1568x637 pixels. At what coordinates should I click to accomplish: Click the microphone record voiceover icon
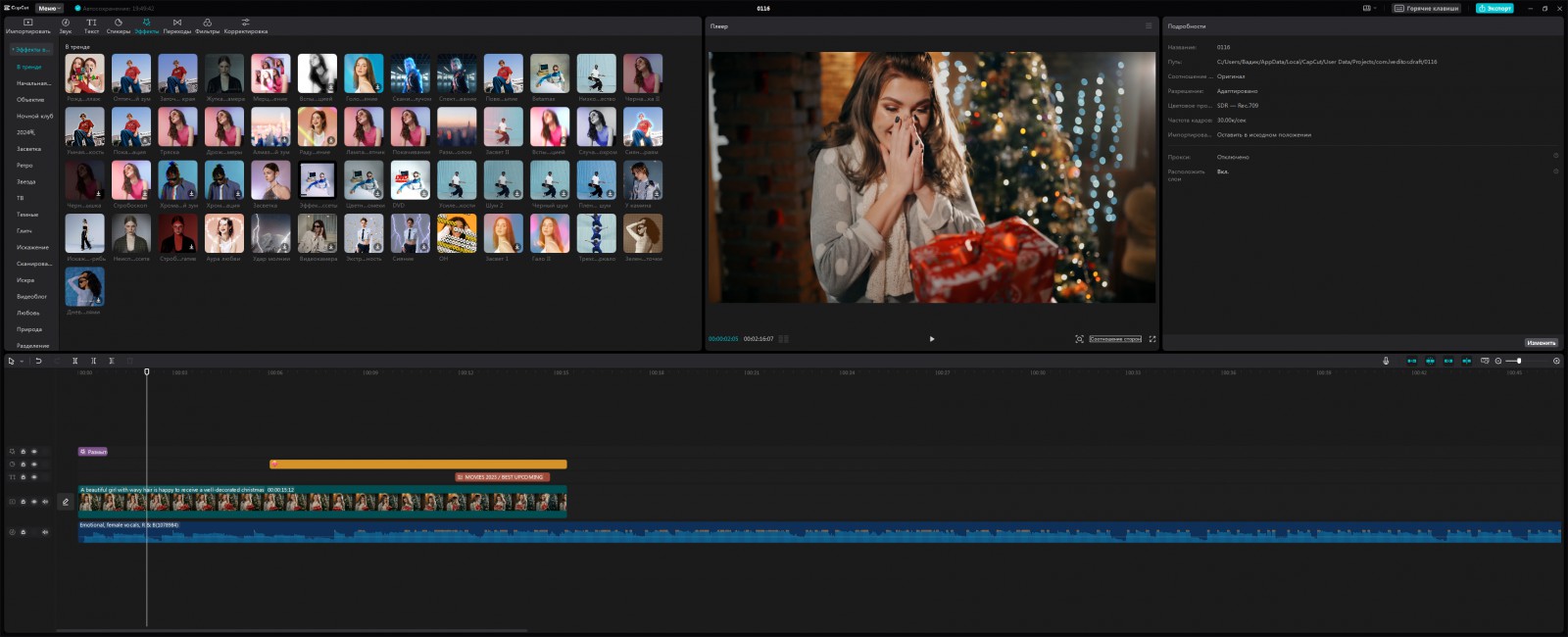pyautogui.click(x=1386, y=361)
